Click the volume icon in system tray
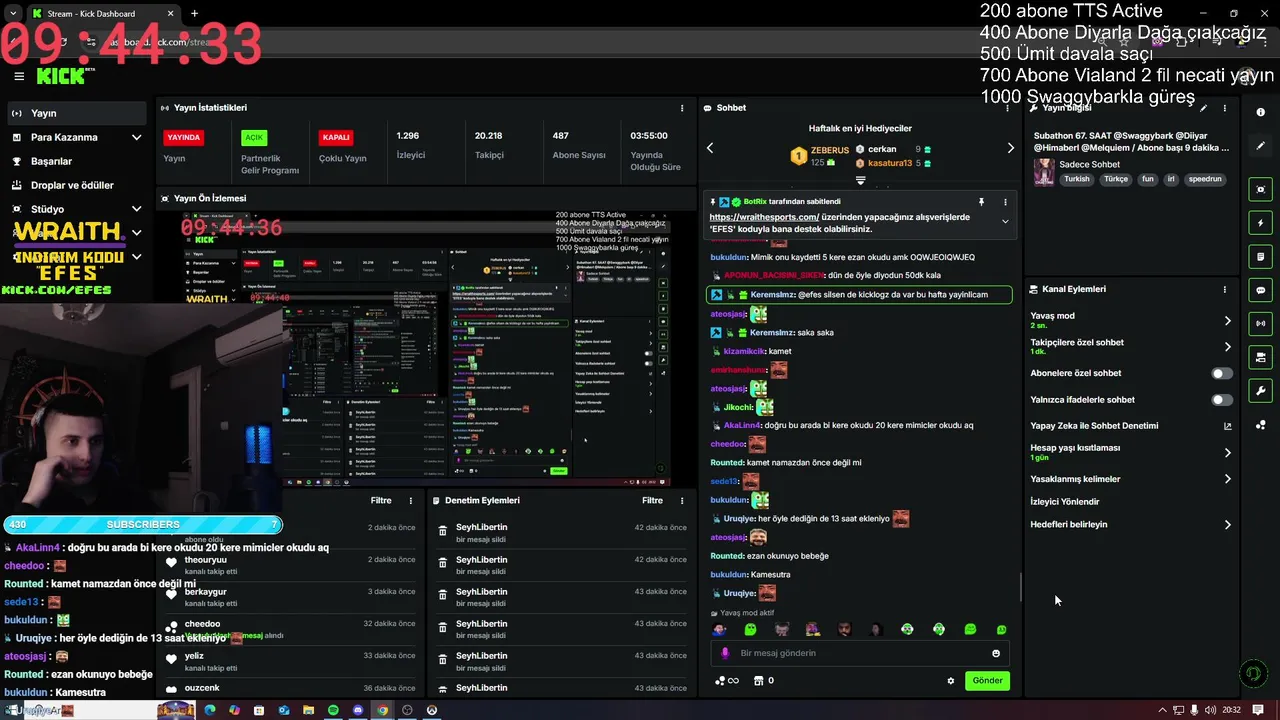This screenshot has width=1280, height=720. point(1211,710)
